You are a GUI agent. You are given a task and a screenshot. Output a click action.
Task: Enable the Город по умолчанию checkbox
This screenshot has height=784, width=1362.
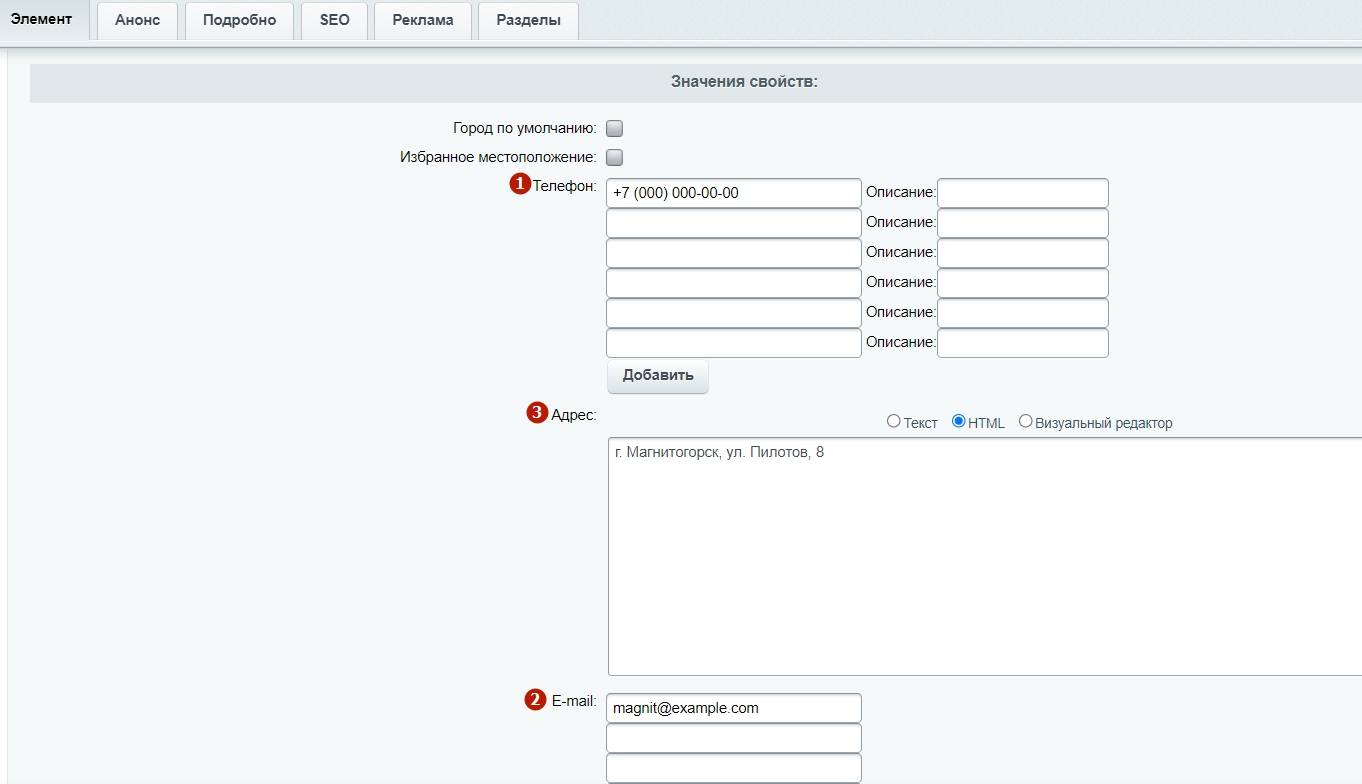pos(615,128)
